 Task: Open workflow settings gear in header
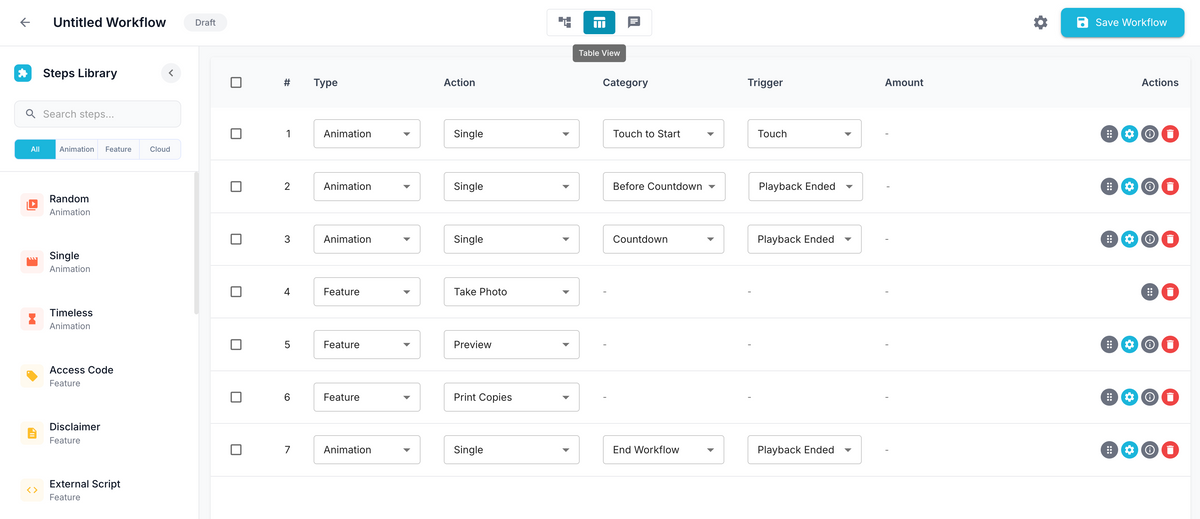[x=1040, y=22]
